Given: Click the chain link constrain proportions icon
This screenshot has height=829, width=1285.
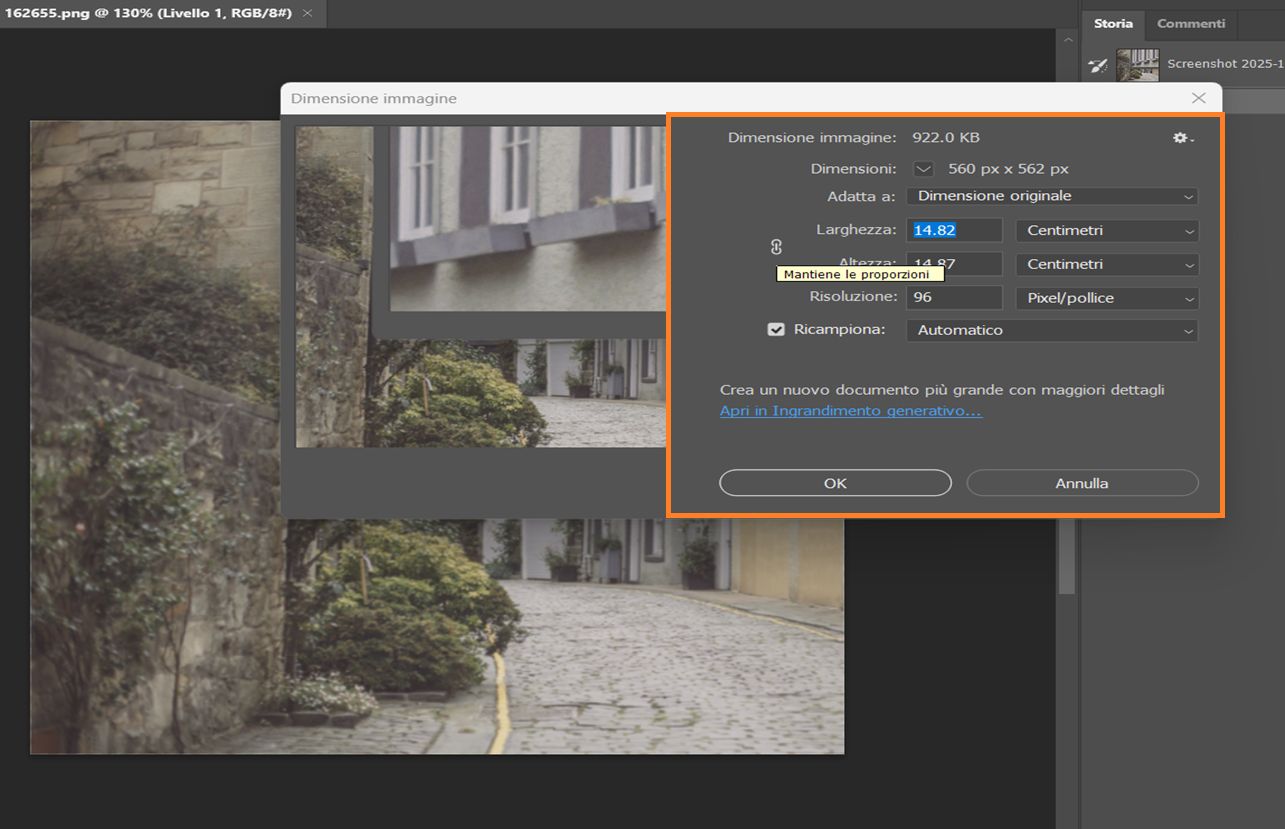Looking at the screenshot, I should point(776,246).
